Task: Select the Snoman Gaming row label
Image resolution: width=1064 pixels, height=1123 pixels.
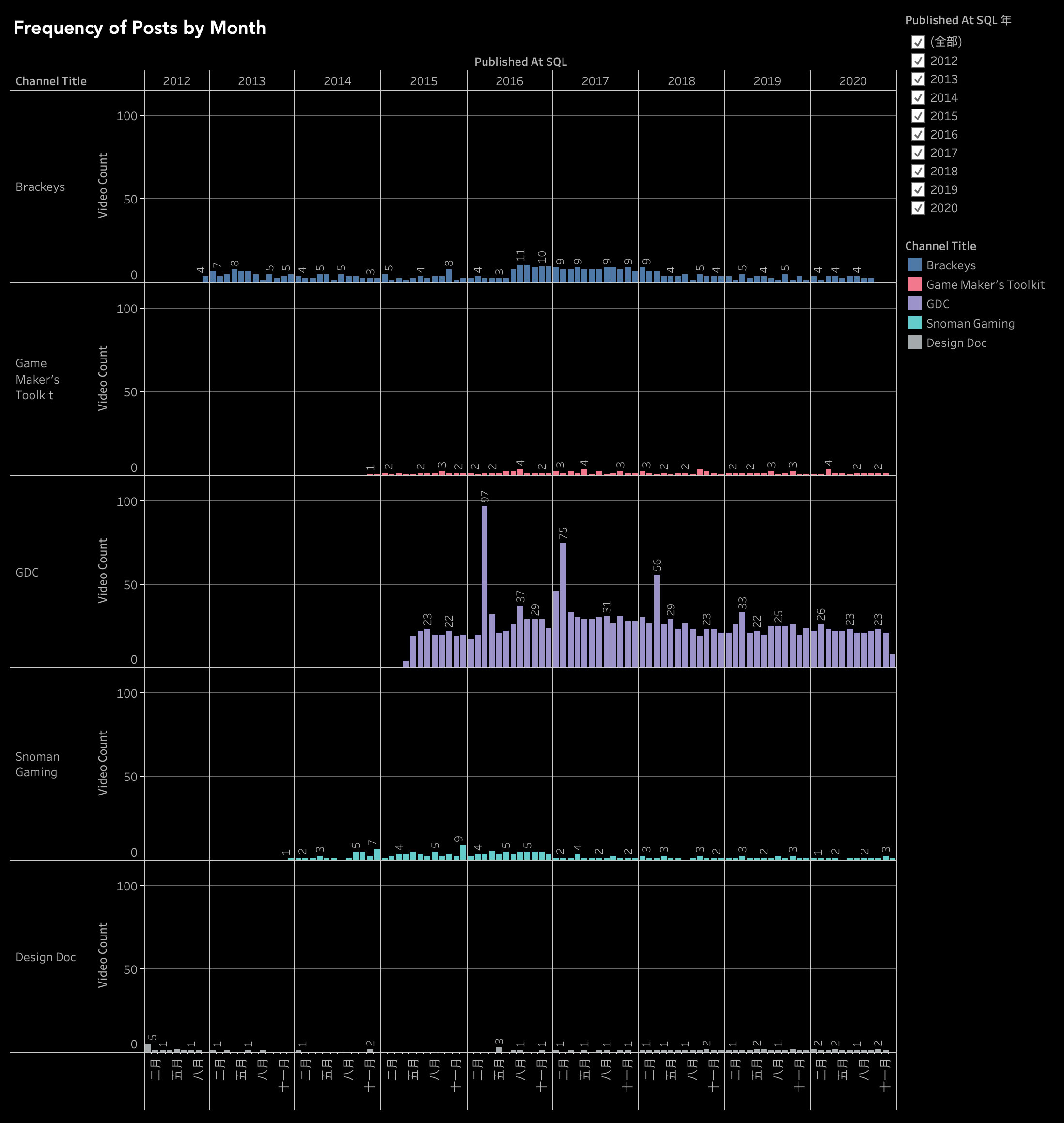Action: pyautogui.click(x=37, y=764)
